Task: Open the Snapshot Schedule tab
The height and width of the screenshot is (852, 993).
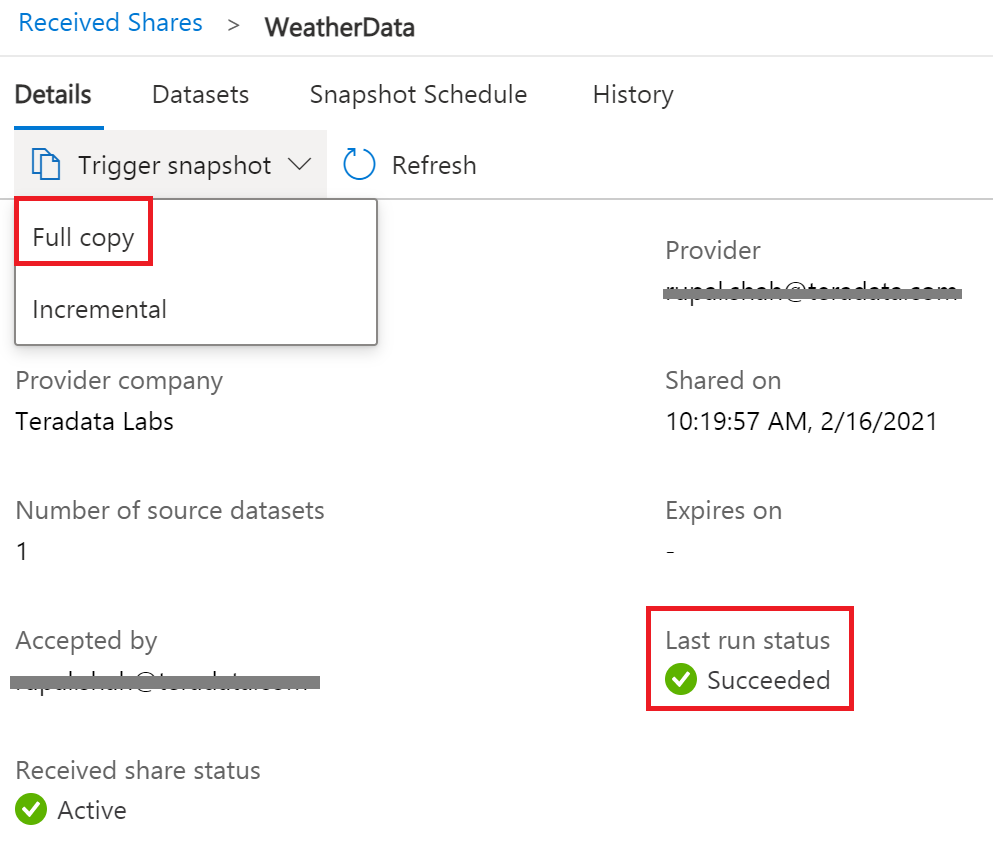Action: [417, 94]
